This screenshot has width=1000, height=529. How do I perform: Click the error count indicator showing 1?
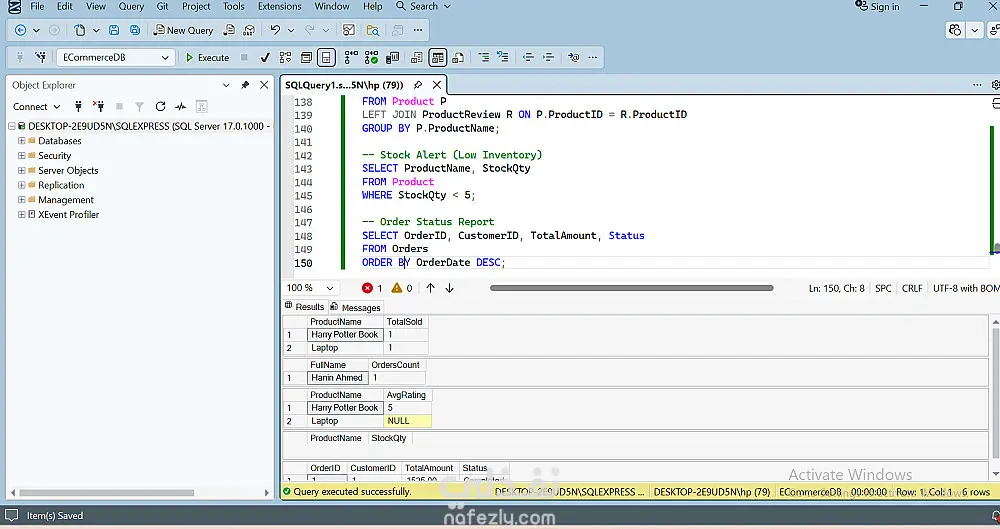pos(372,288)
